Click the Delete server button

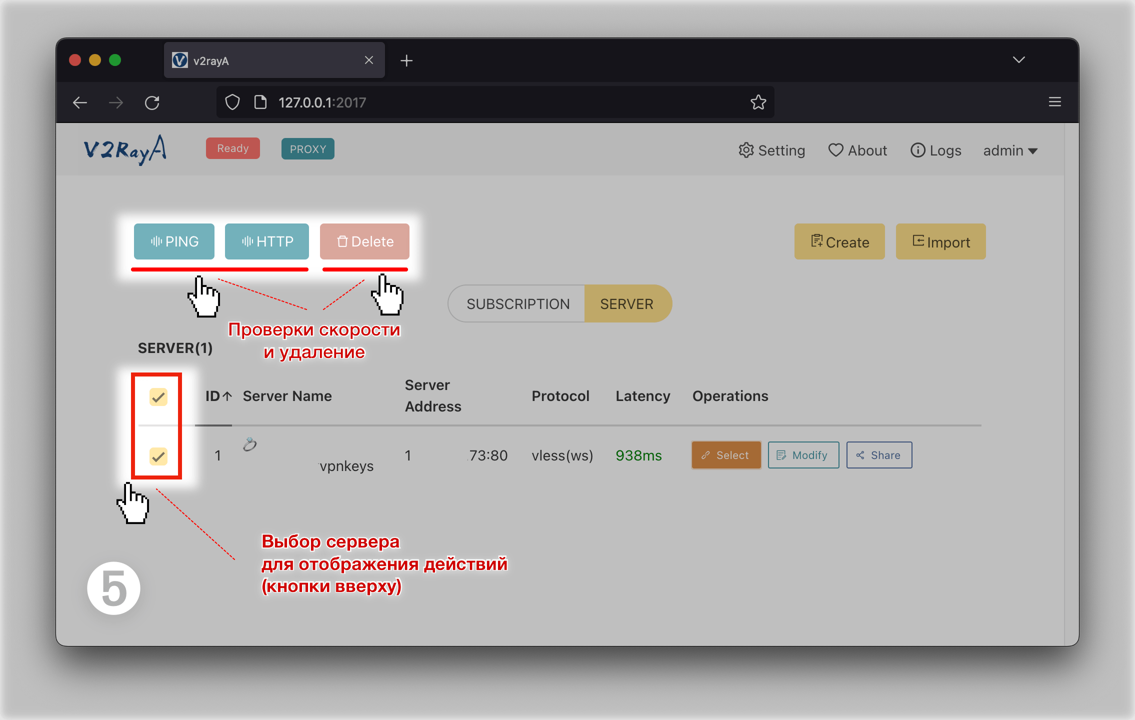(364, 241)
